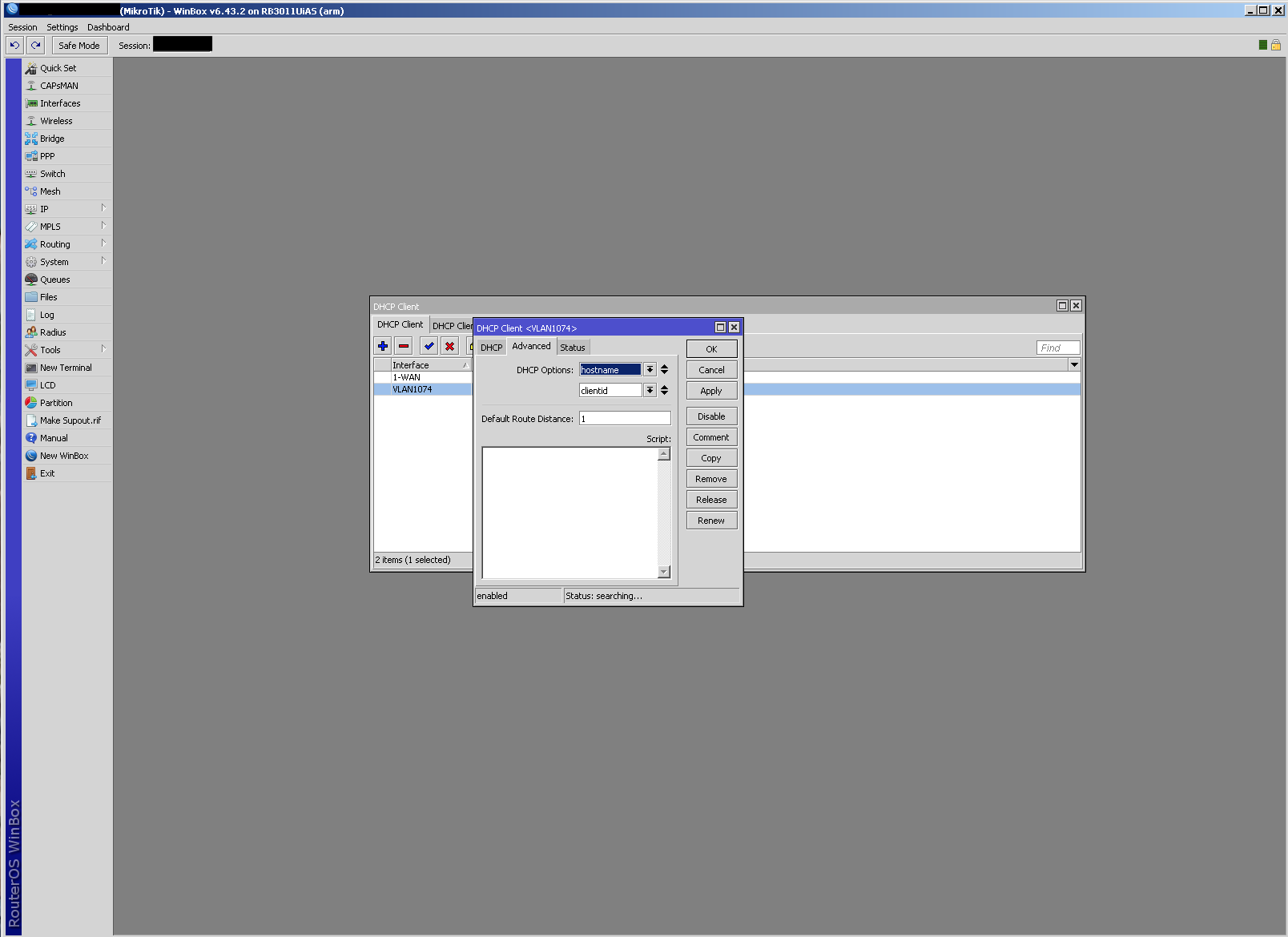Switch to the Status tab in dialog
Screen dimensions: 1288x937
click(573, 348)
